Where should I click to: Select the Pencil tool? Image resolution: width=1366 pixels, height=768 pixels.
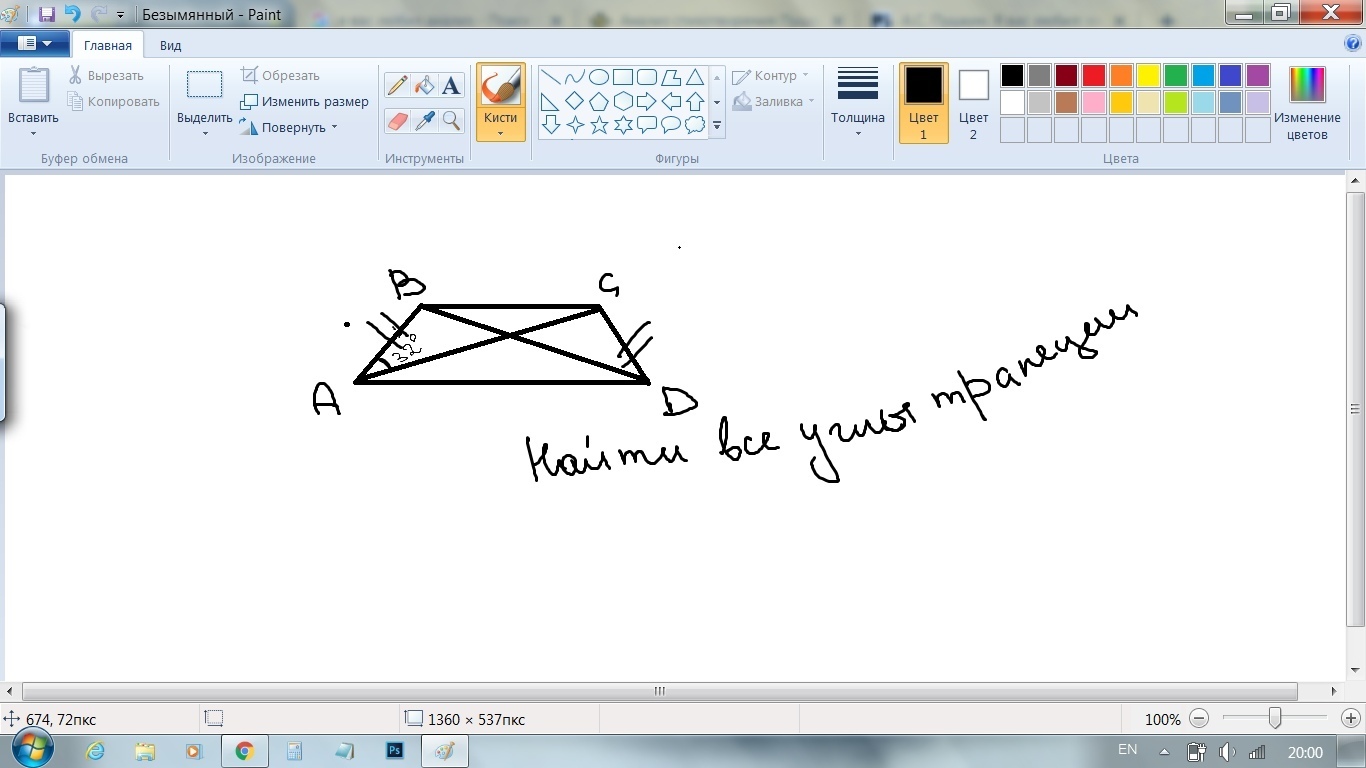(397, 86)
